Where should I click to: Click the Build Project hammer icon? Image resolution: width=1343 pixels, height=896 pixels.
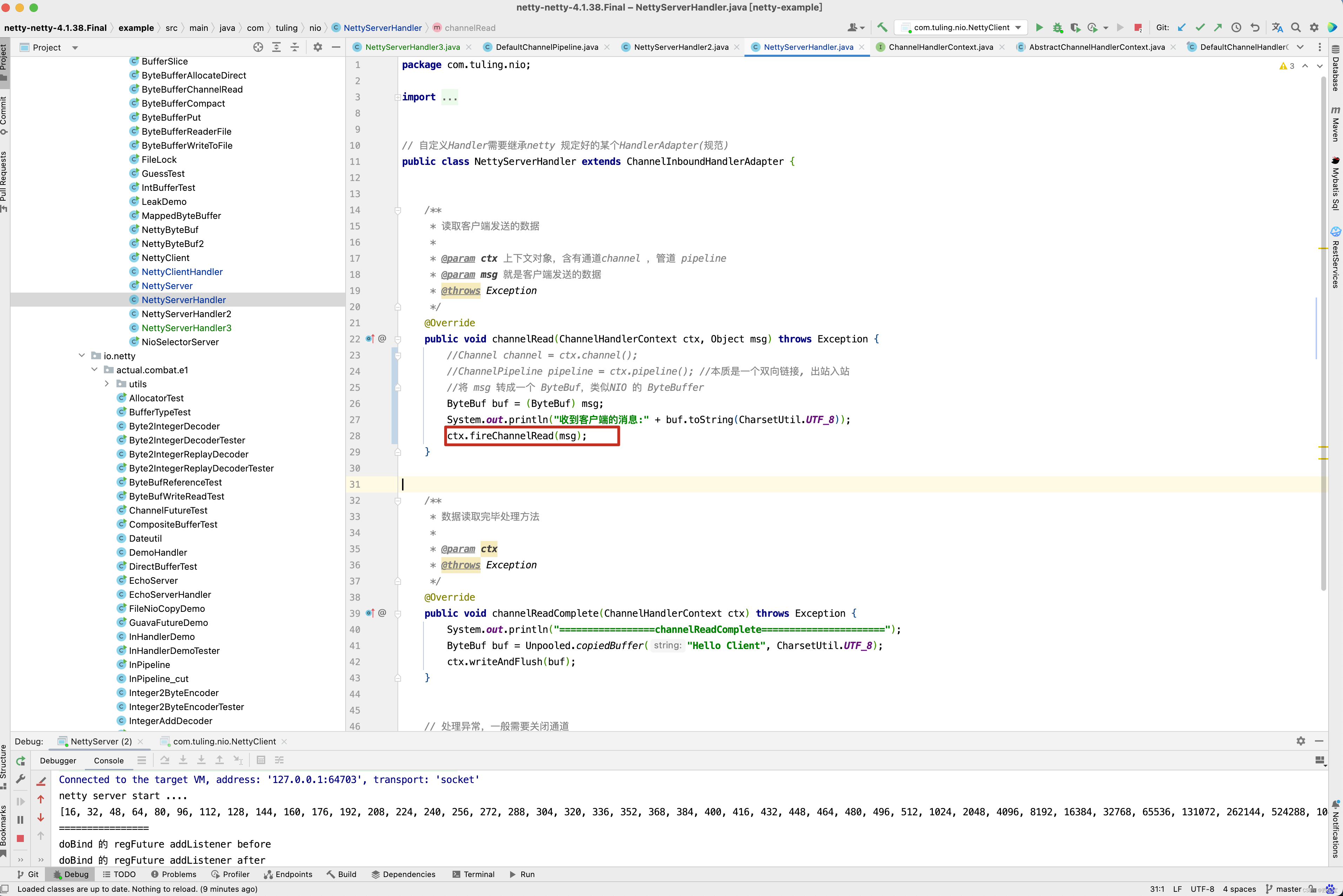click(x=882, y=27)
